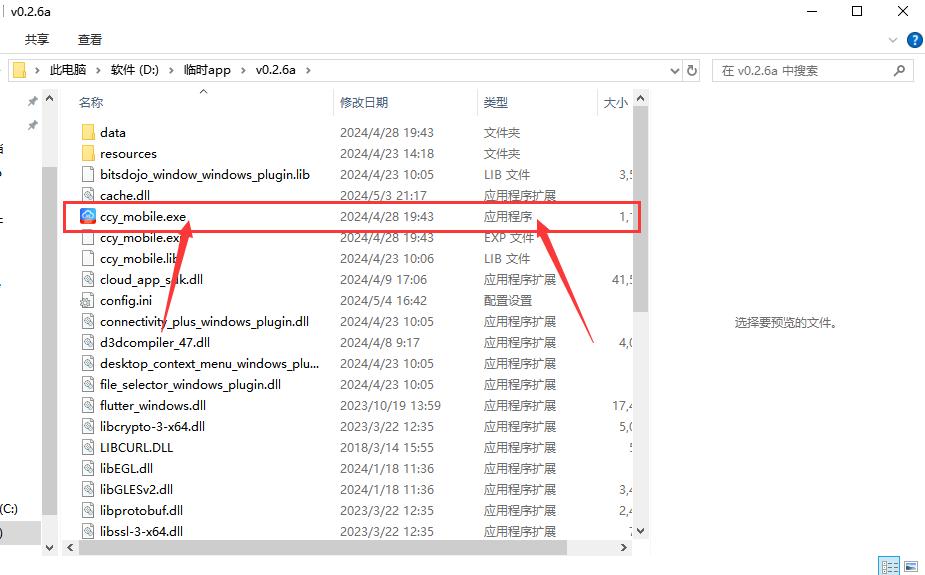Sort files by 类型 column header
The width and height of the screenshot is (925, 575).
tap(496, 102)
